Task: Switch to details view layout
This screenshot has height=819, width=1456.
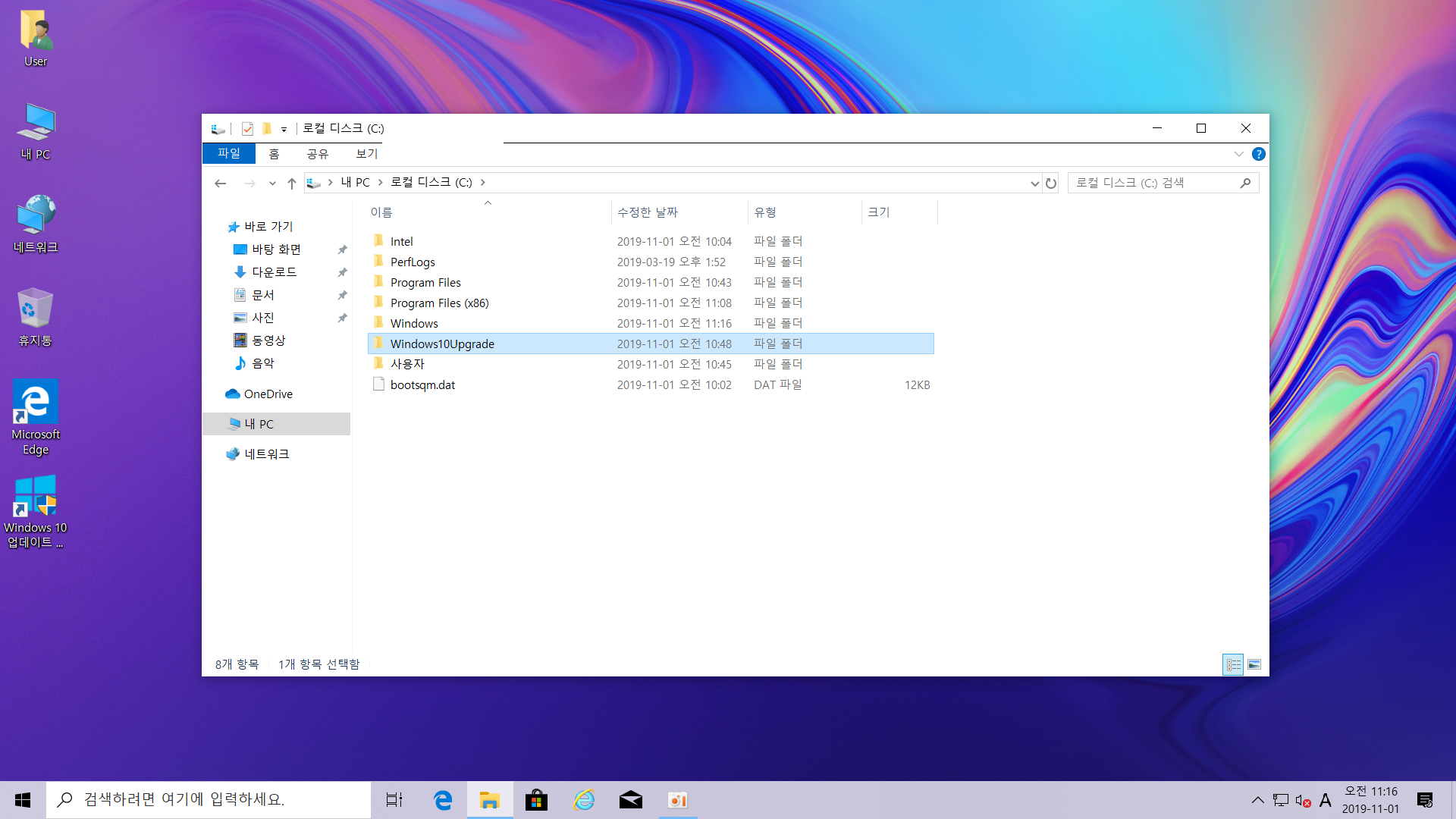Action: tap(1233, 664)
